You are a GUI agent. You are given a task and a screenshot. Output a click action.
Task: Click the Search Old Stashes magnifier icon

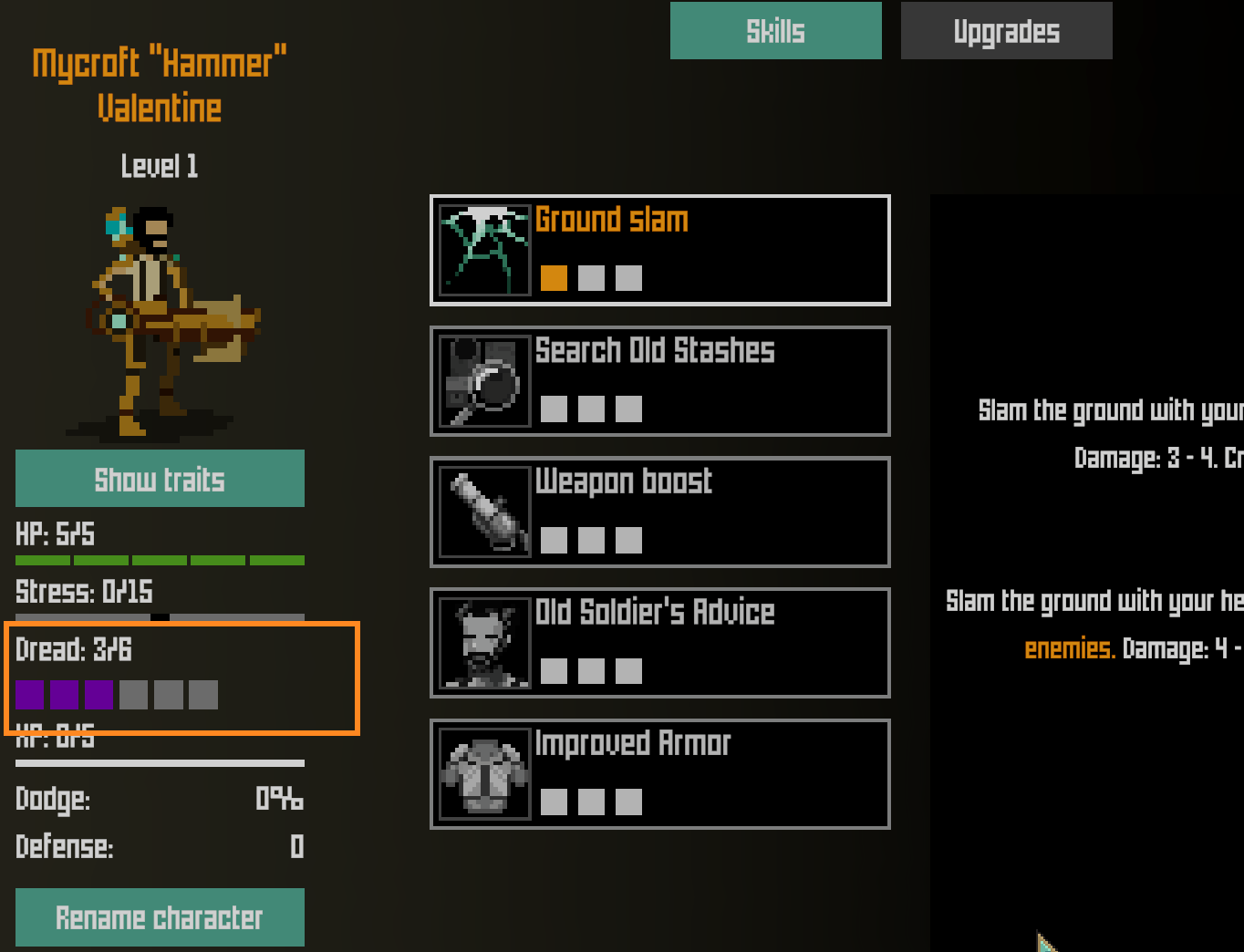click(485, 381)
